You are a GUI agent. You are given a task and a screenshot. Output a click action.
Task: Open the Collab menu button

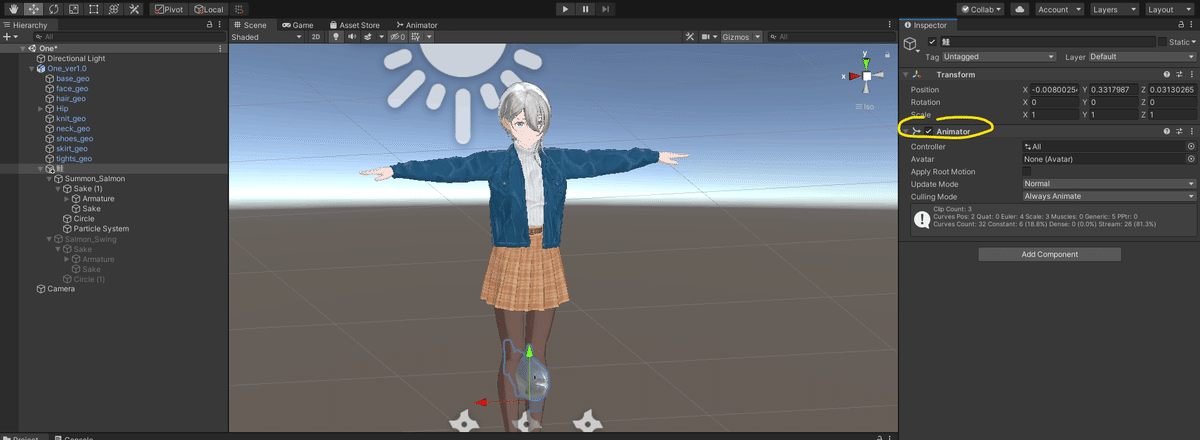point(982,8)
